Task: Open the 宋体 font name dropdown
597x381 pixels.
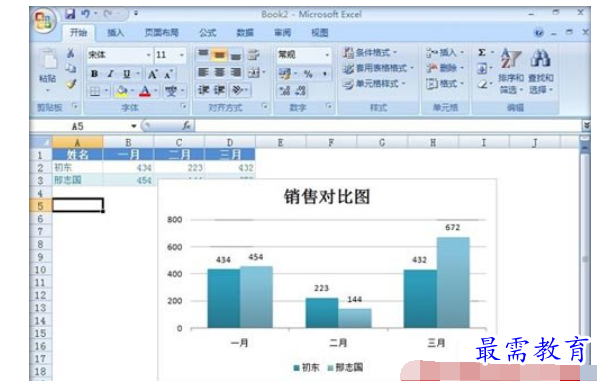Action: 149,55
